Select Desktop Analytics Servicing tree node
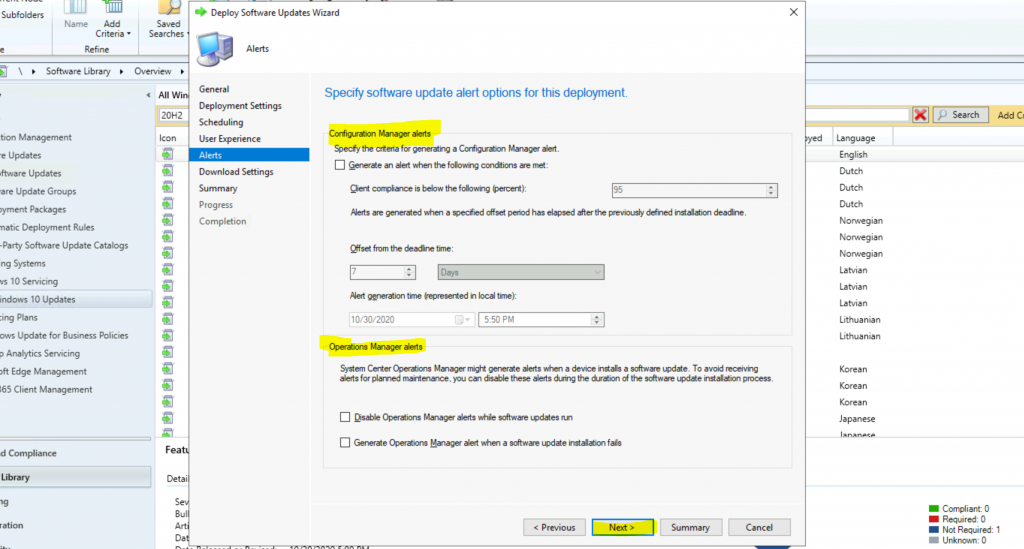The height and width of the screenshot is (549, 1024). 40,353
